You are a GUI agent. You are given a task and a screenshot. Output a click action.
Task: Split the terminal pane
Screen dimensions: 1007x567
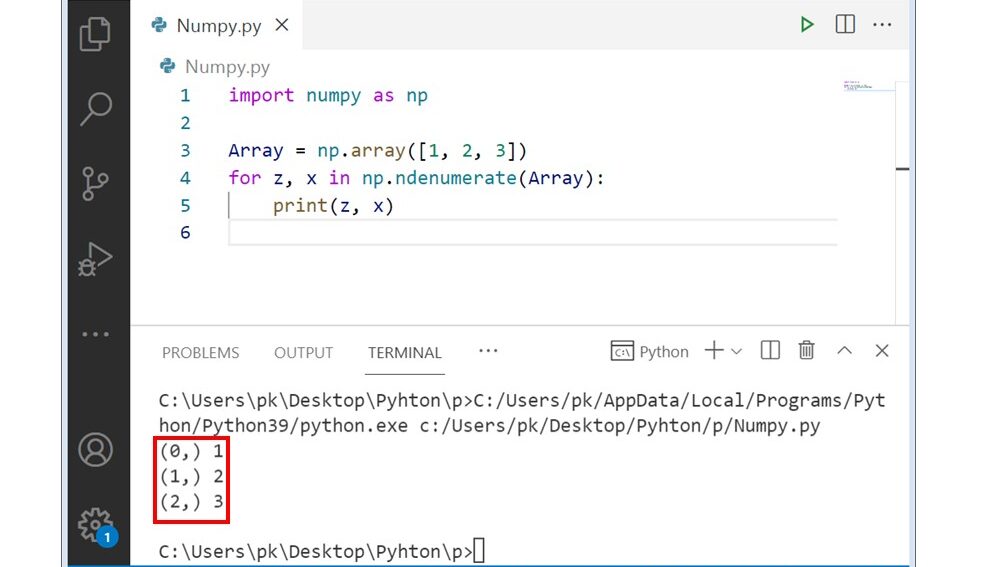pyautogui.click(x=770, y=351)
